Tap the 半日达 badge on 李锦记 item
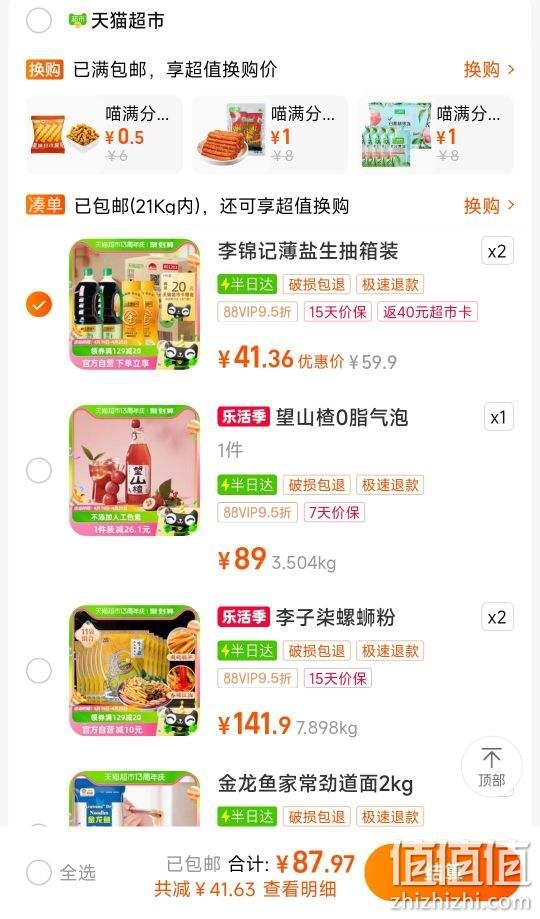 246,284
